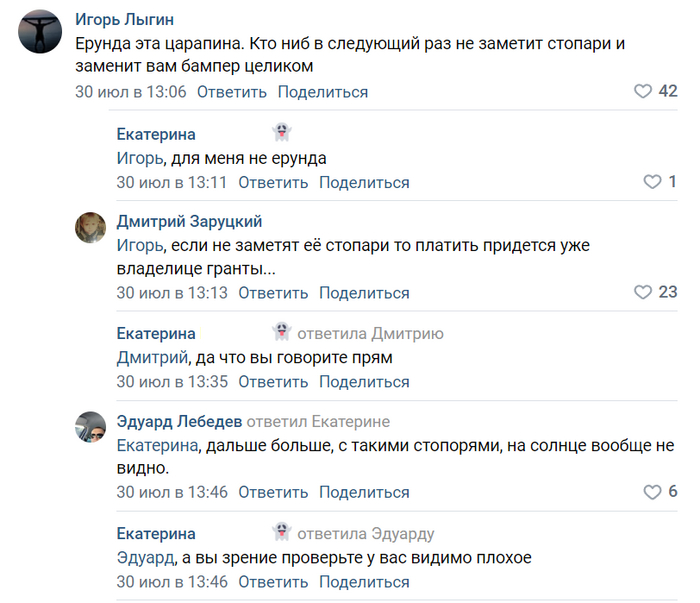Like Дмитрий Заруцкий's comment heart icon
Image resolution: width=700 pixels, height=603 pixels.
click(643, 293)
